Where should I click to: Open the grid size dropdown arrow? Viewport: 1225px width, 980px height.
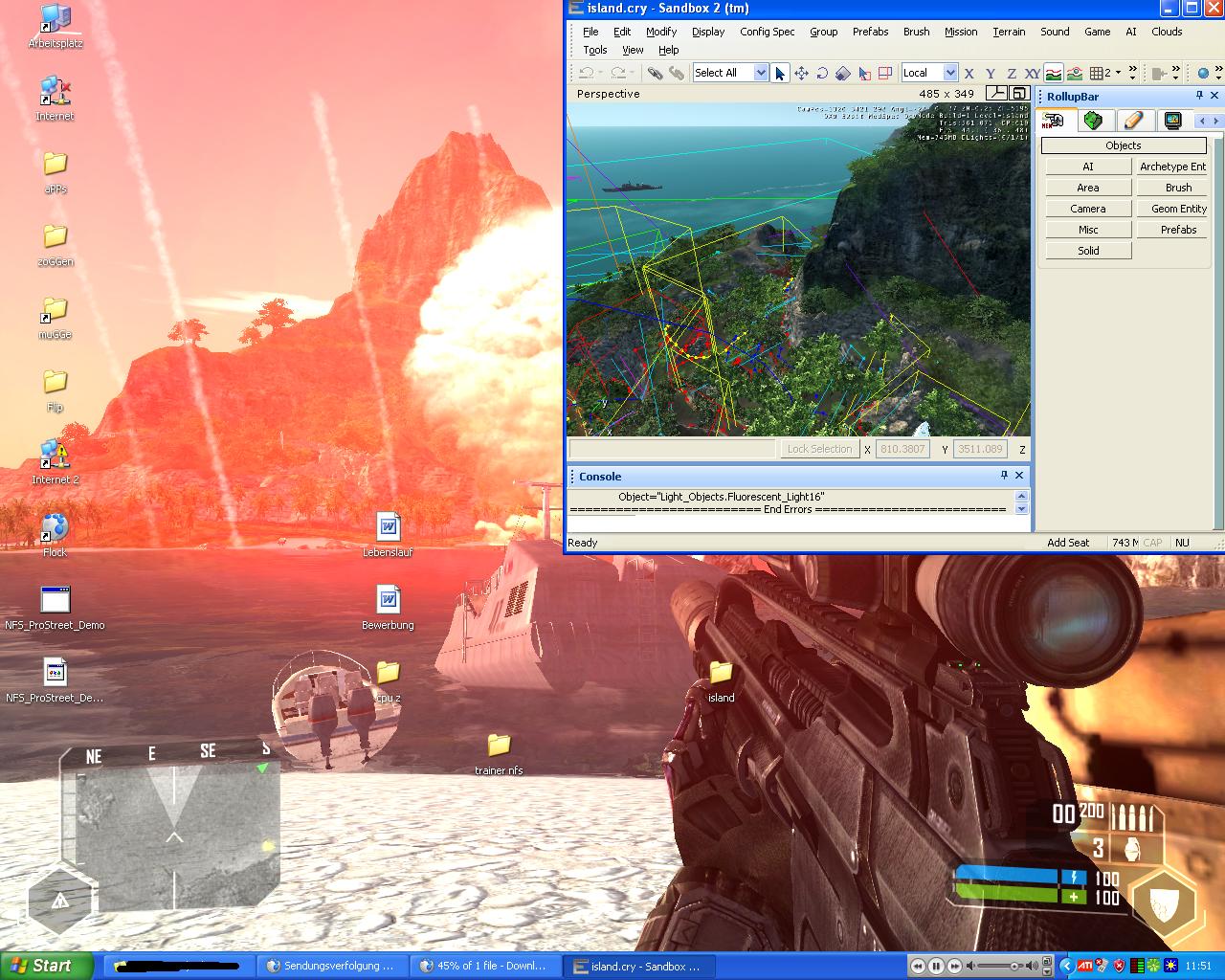pyautogui.click(x=1118, y=73)
